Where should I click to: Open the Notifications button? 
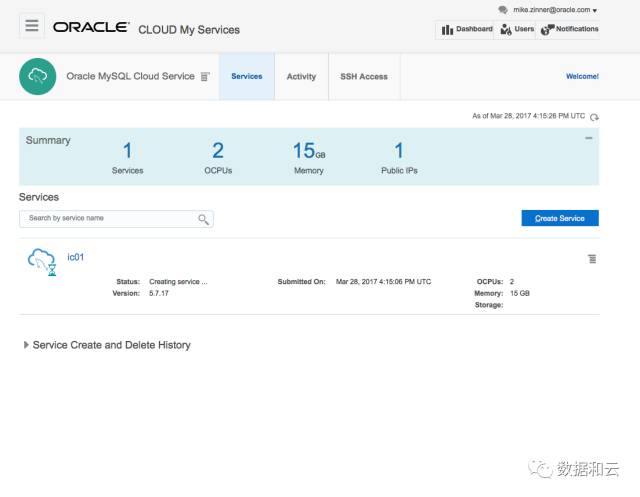(570, 30)
